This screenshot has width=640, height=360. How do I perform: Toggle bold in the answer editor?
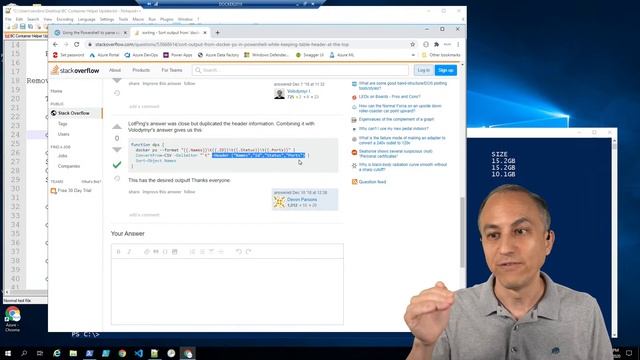tap(119, 252)
